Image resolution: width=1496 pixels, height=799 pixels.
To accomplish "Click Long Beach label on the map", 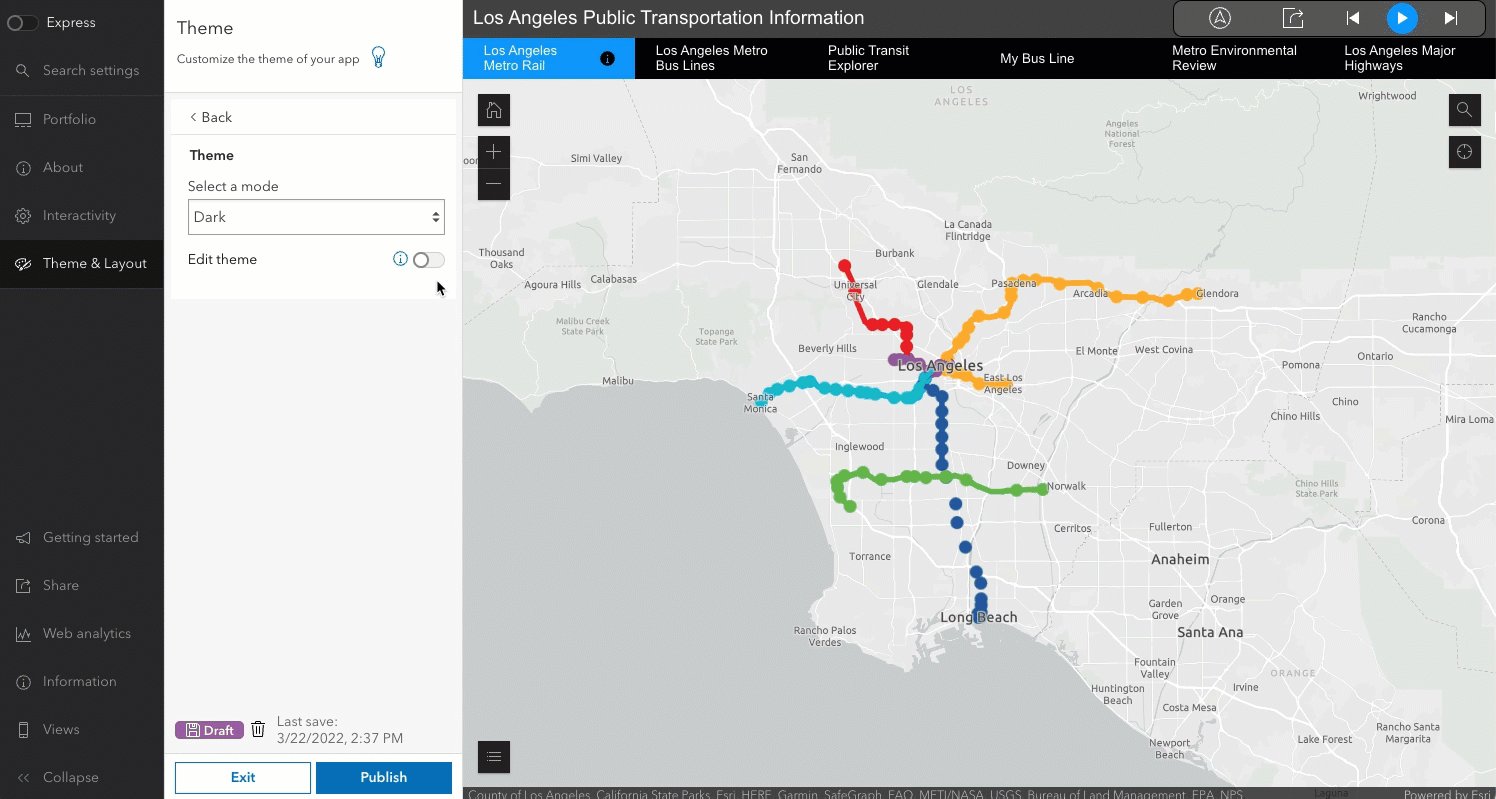I will (x=978, y=617).
